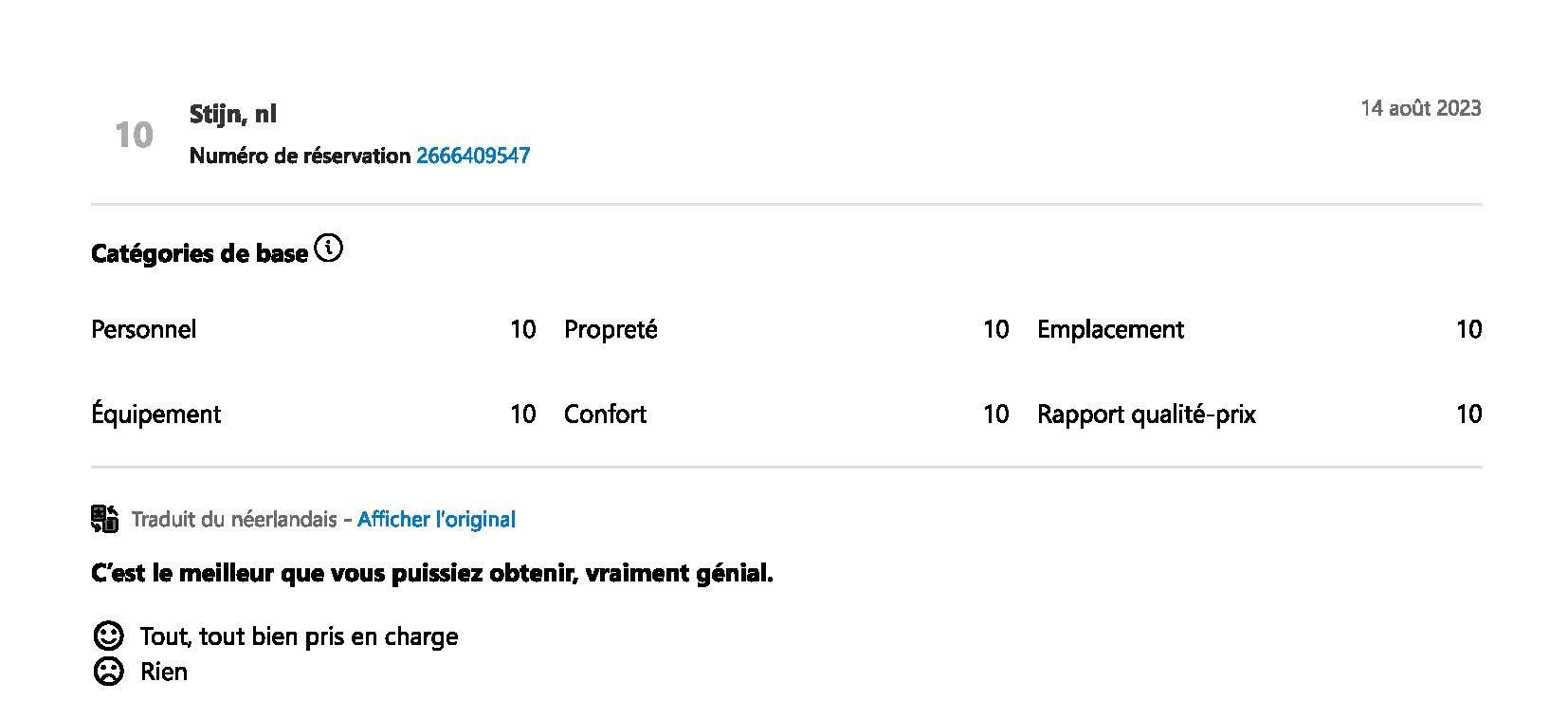The height and width of the screenshot is (719, 1568).
Task: Click the Personnel category label
Action: [x=144, y=329]
